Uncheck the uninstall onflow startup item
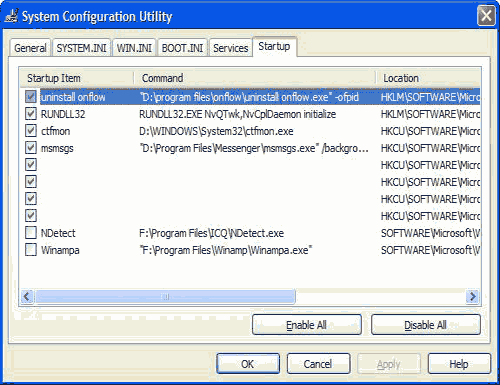Viewport: 500px width, 385px height. pyautogui.click(x=31, y=97)
